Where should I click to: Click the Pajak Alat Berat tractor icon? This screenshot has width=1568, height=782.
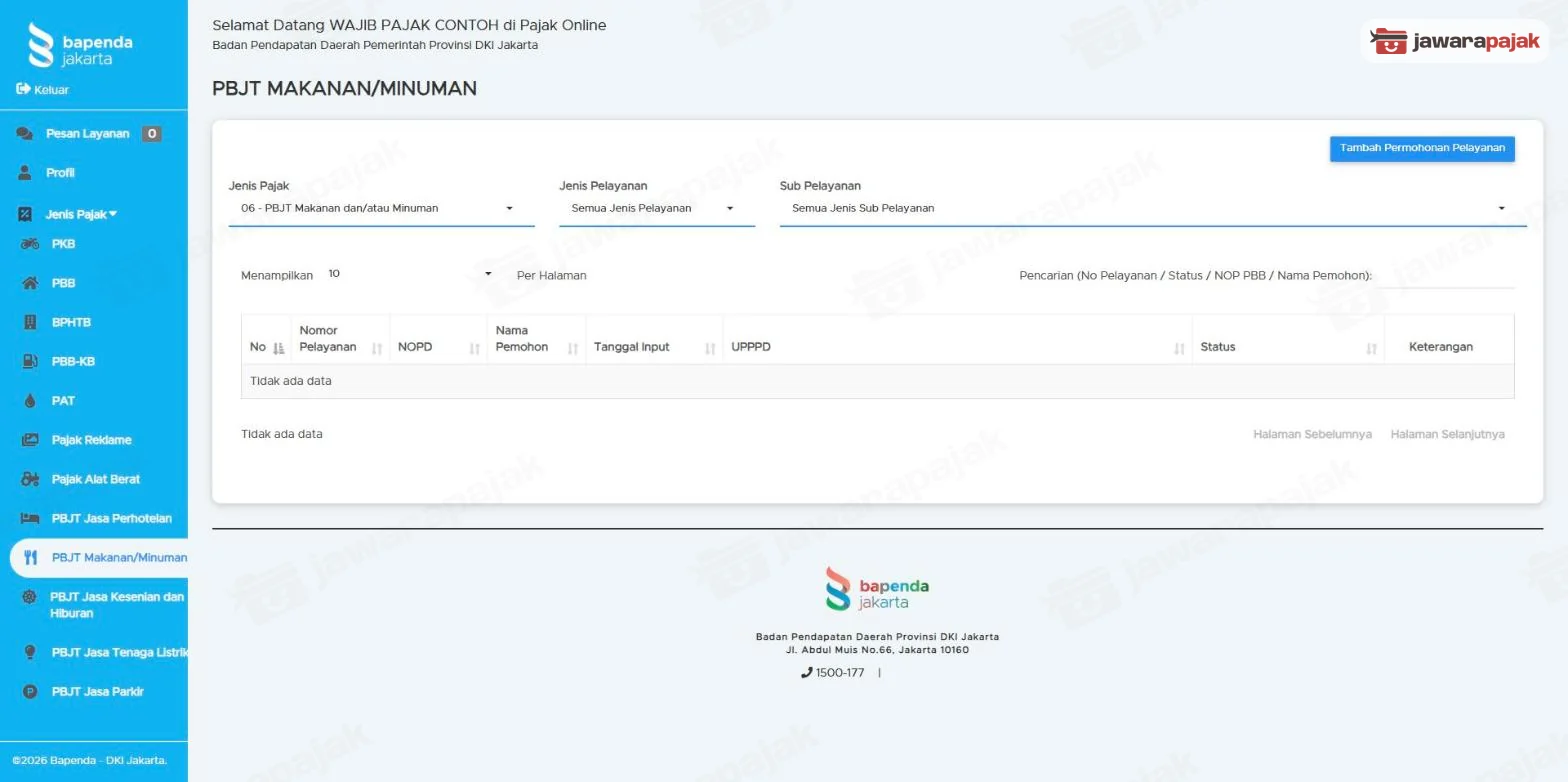[x=30, y=479]
